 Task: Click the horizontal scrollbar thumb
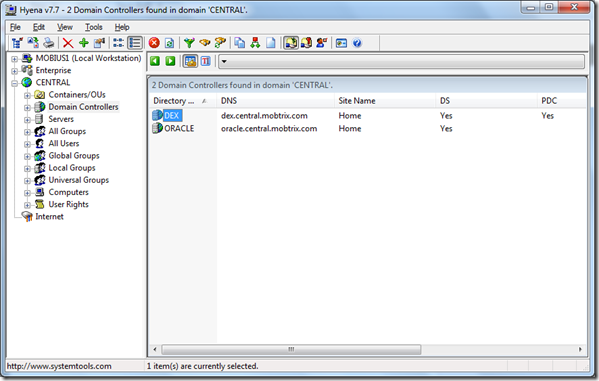pos(291,349)
